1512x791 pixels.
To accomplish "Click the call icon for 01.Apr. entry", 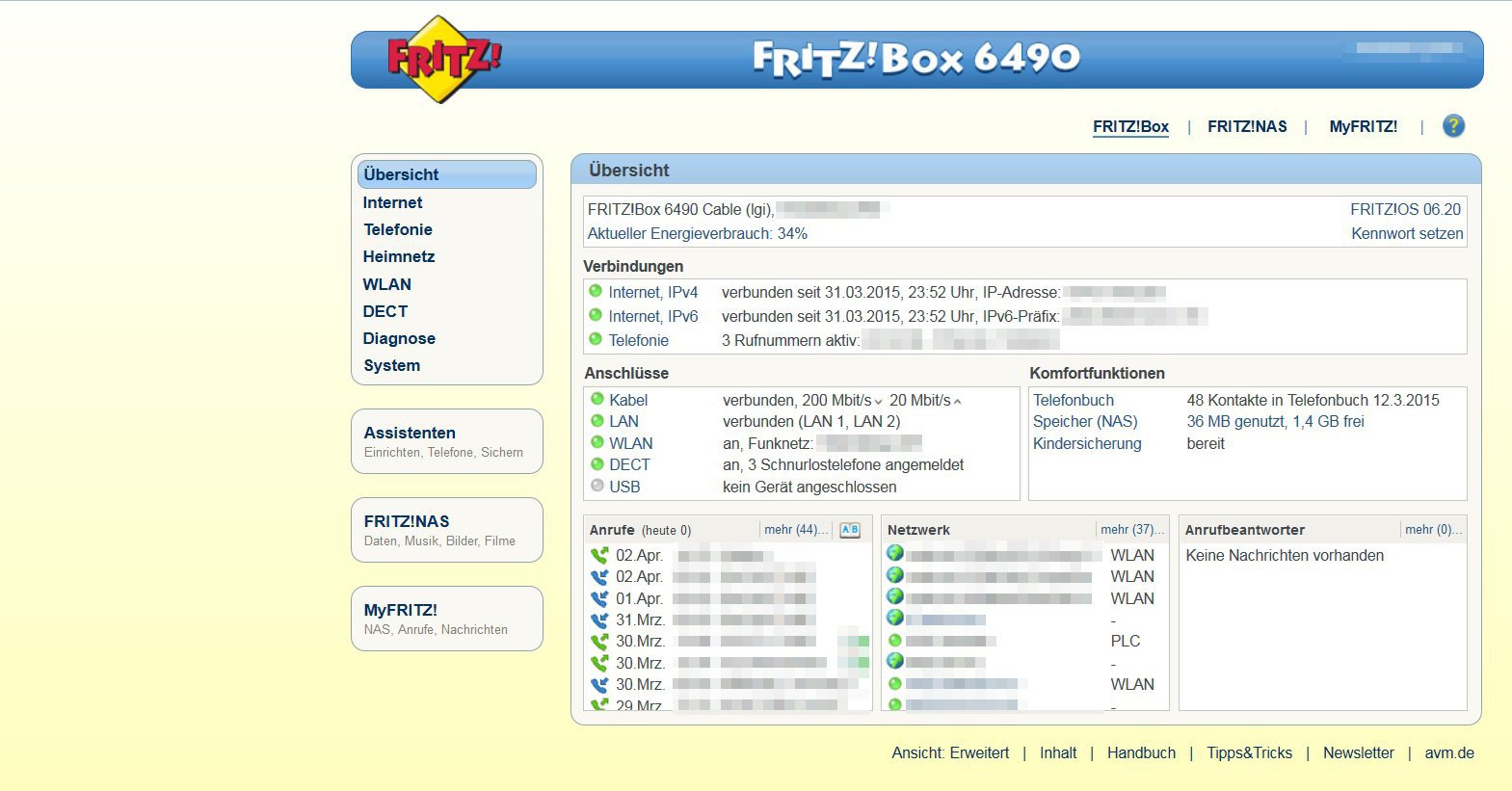I will [599, 598].
